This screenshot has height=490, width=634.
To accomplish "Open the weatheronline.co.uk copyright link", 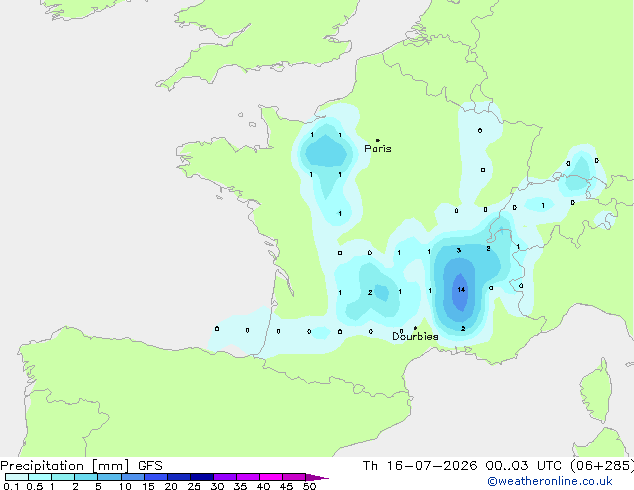I will pos(549,481).
